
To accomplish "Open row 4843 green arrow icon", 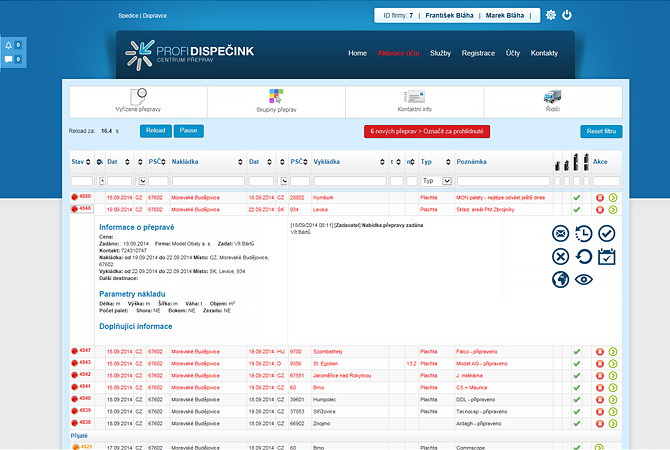I will point(613,364).
